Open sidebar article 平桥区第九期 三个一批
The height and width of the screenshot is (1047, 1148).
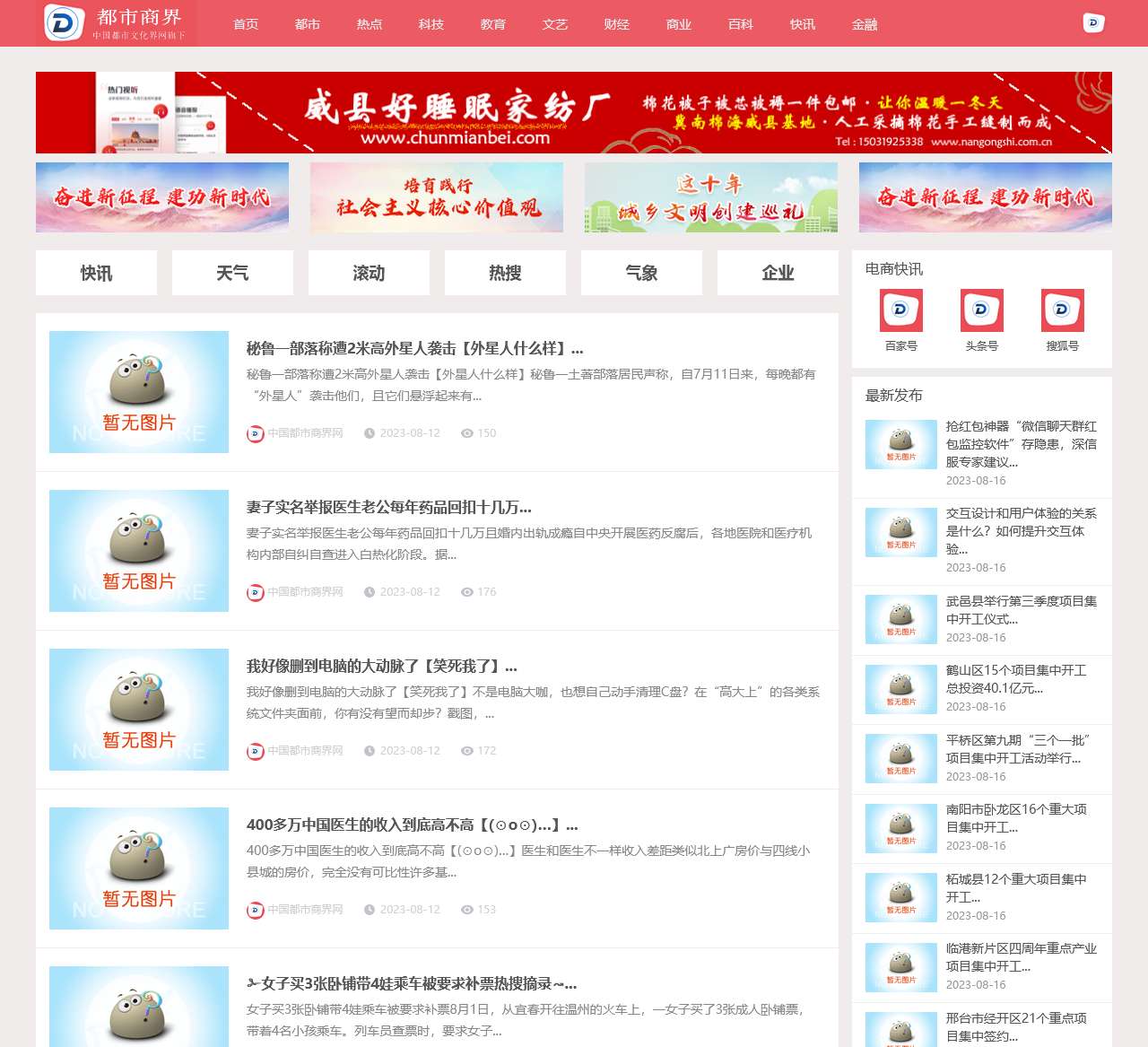[1018, 749]
